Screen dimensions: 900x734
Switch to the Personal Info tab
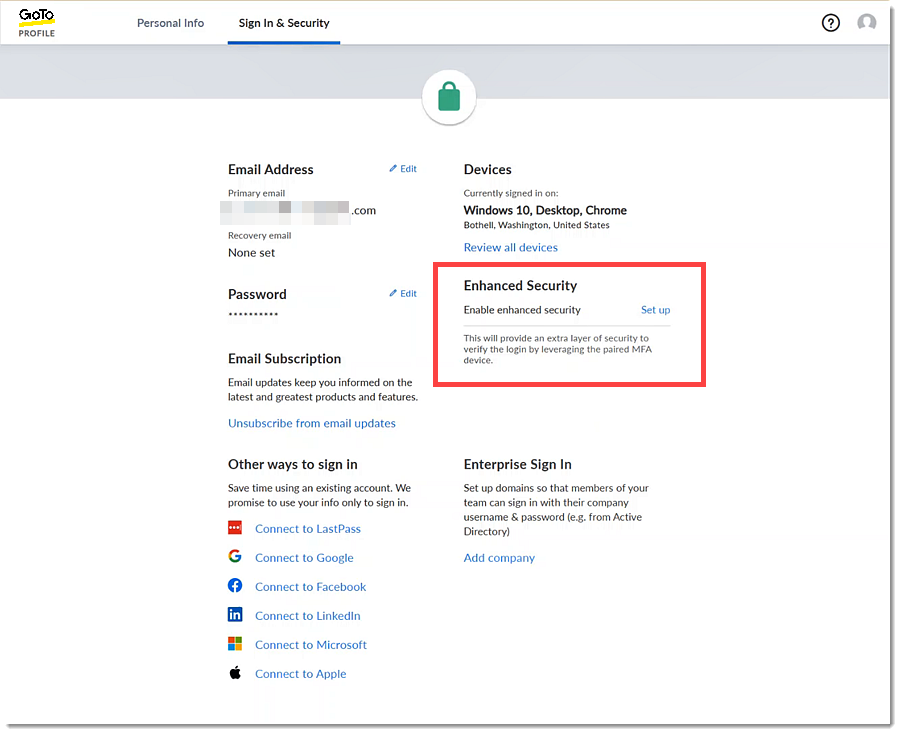pyautogui.click(x=170, y=22)
